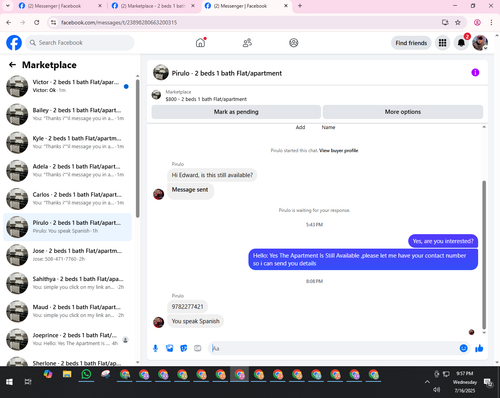Open WhatsApp from the taskbar
Image resolution: width=500 pixels, height=398 pixels.
[x=86, y=375]
